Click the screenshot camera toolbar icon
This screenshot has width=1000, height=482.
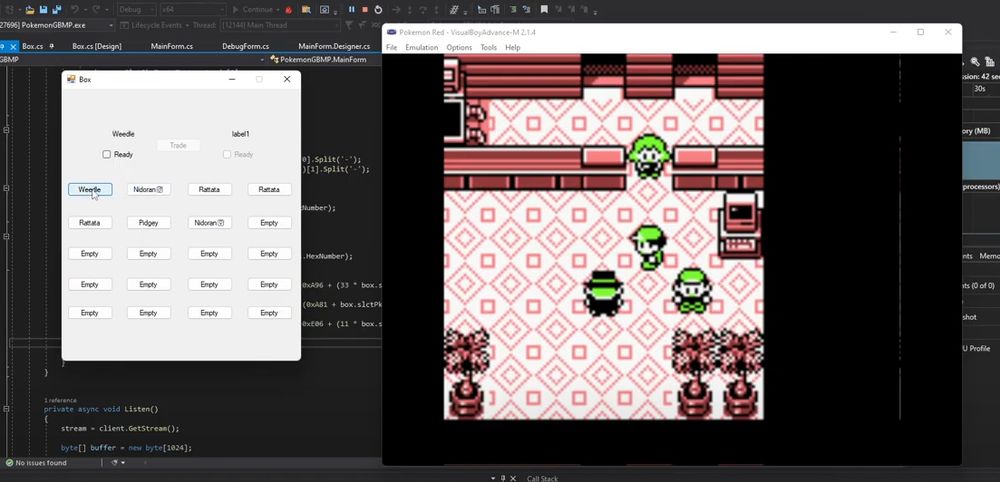pyautogui.click(x=324, y=10)
